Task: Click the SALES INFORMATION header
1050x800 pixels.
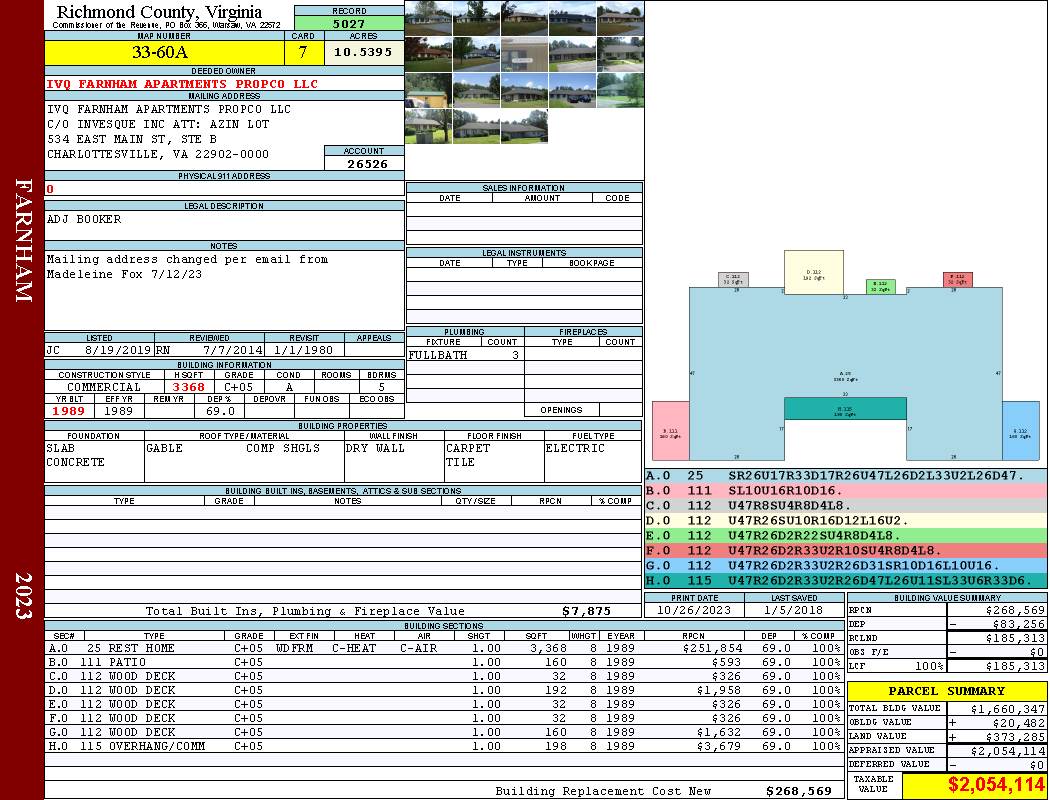Action: 524,188
